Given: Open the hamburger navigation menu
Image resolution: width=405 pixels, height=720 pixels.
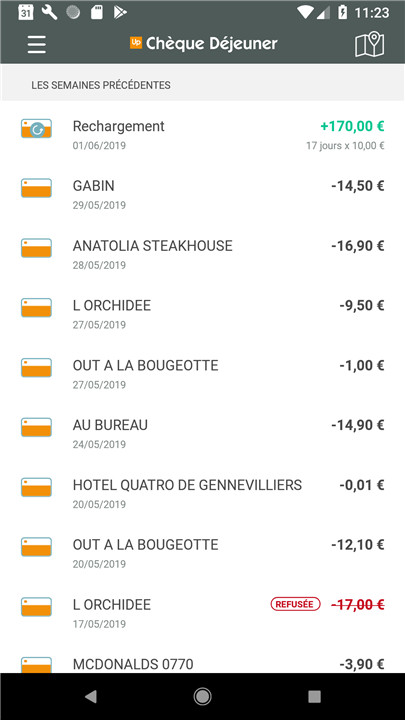Looking at the screenshot, I should pyautogui.click(x=36, y=44).
